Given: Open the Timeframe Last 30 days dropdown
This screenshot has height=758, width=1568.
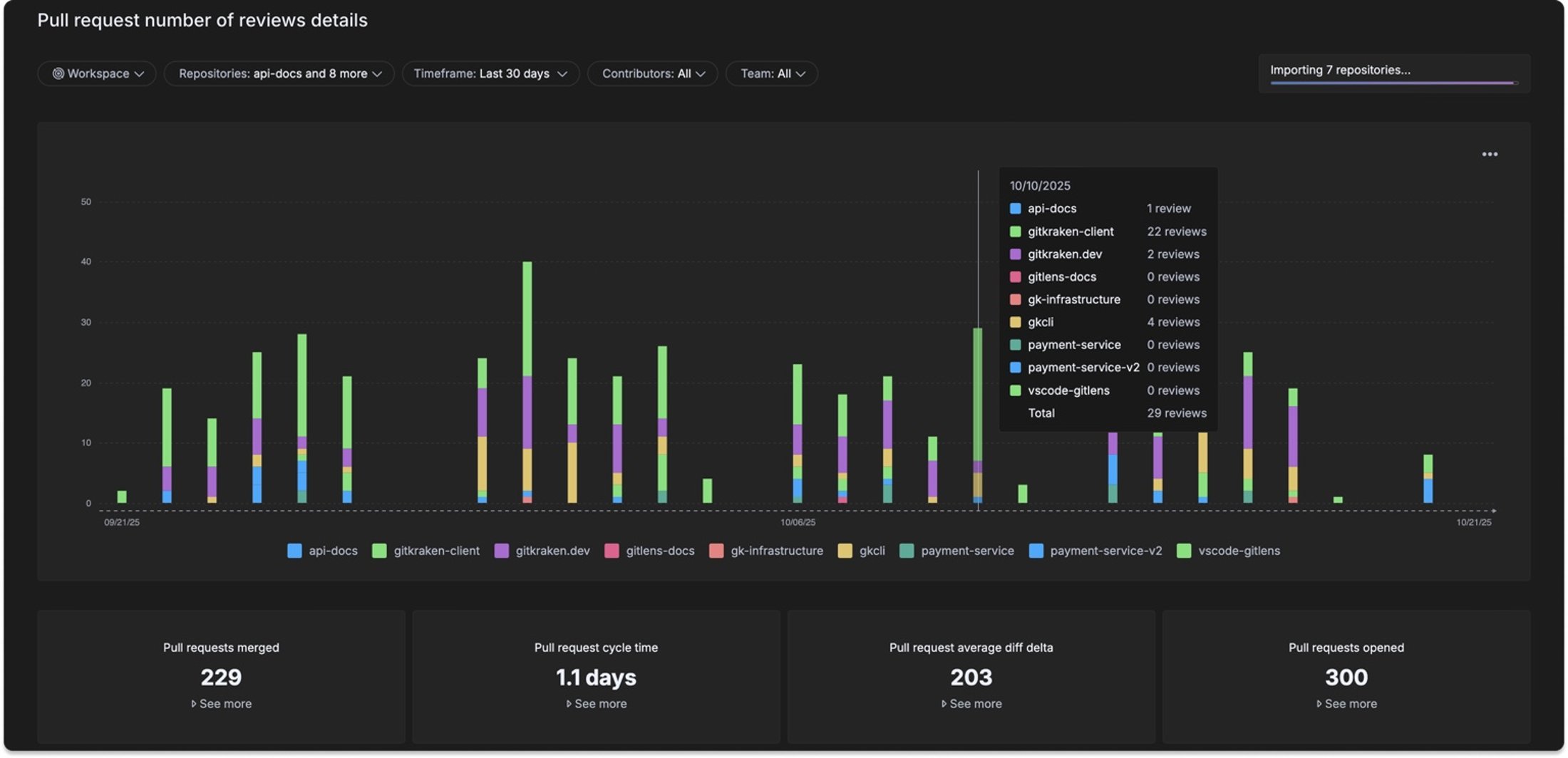Looking at the screenshot, I should 490,73.
